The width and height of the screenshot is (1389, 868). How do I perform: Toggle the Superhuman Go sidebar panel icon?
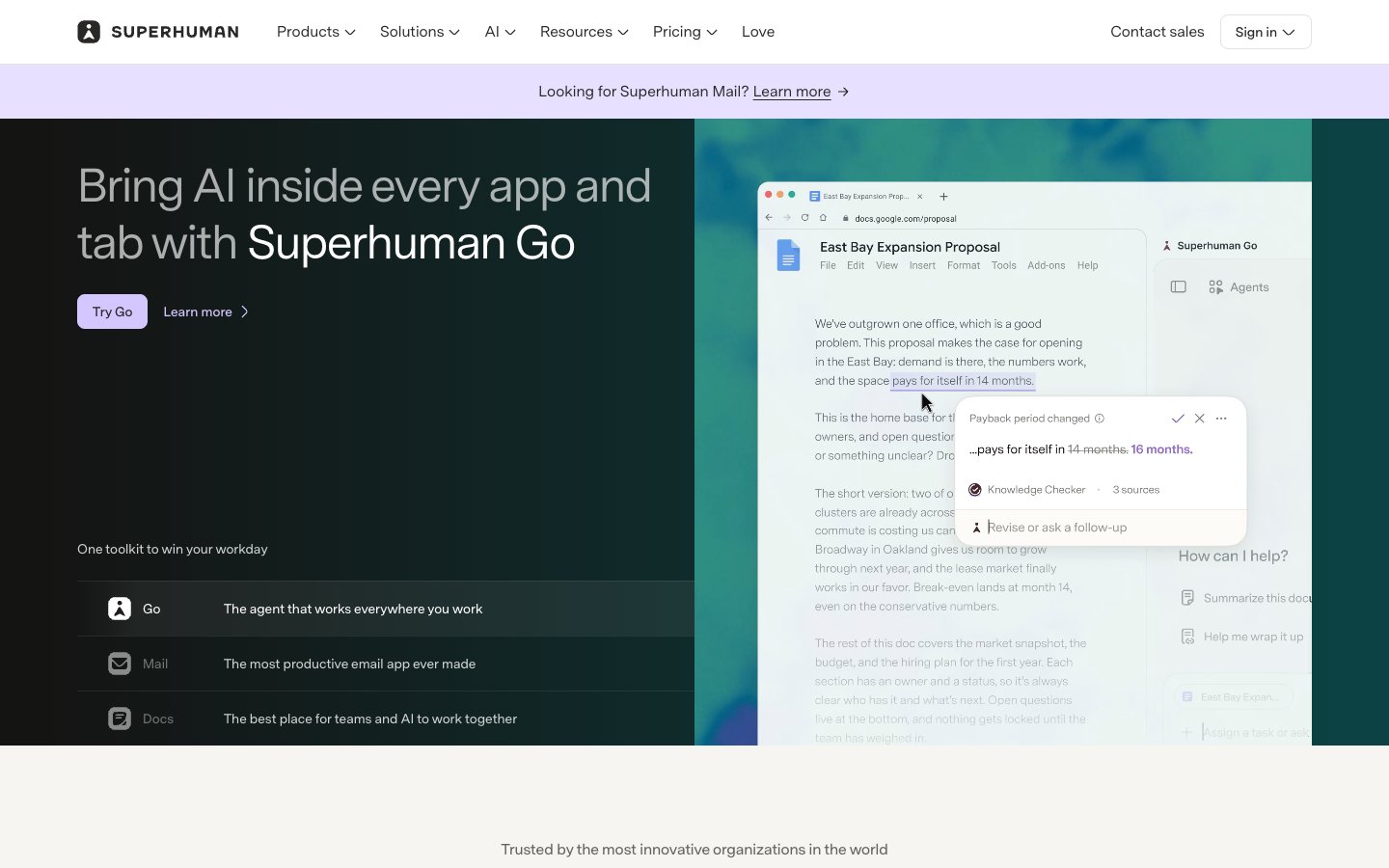pos(1178,287)
